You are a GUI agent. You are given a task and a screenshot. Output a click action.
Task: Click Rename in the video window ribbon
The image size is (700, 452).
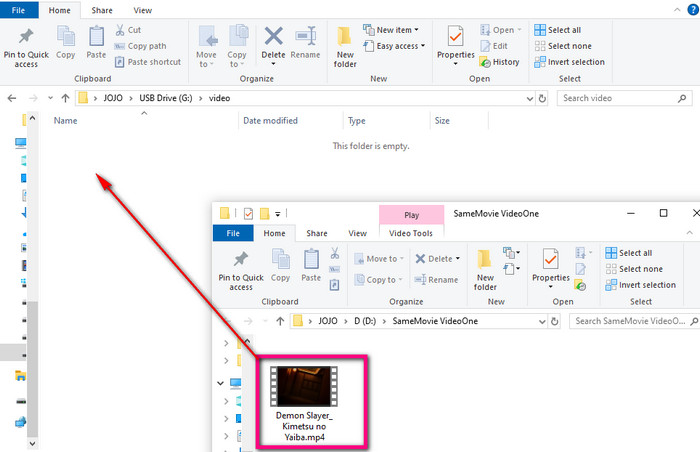coord(305,42)
